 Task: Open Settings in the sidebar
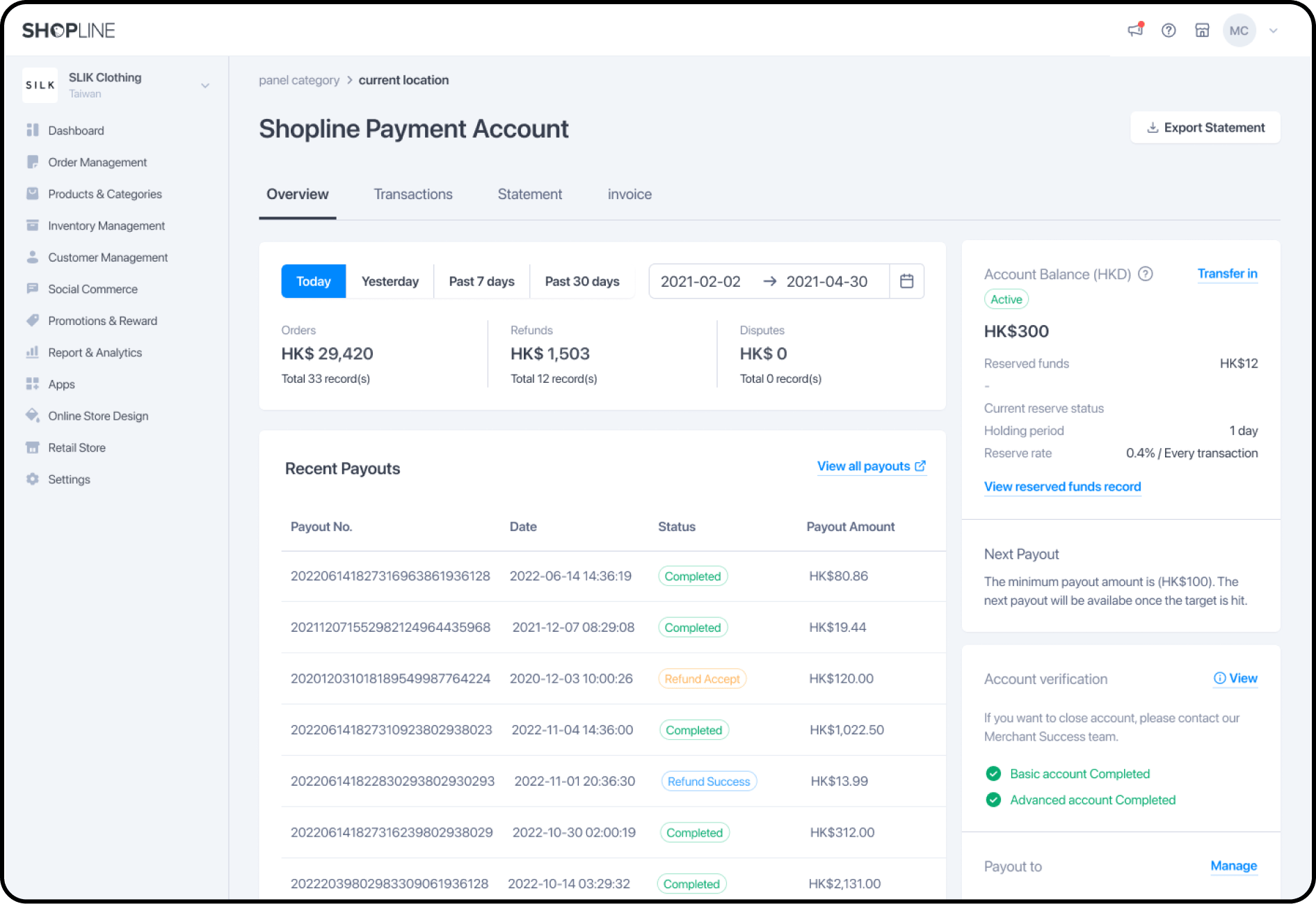[x=69, y=479]
